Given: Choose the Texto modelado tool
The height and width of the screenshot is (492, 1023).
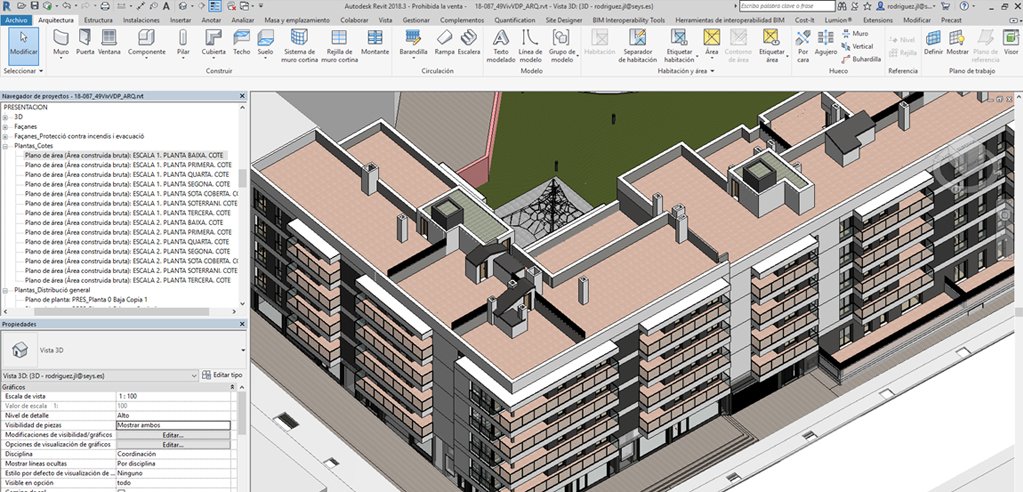Looking at the screenshot, I should pyautogui.click(x=500, y=46).
